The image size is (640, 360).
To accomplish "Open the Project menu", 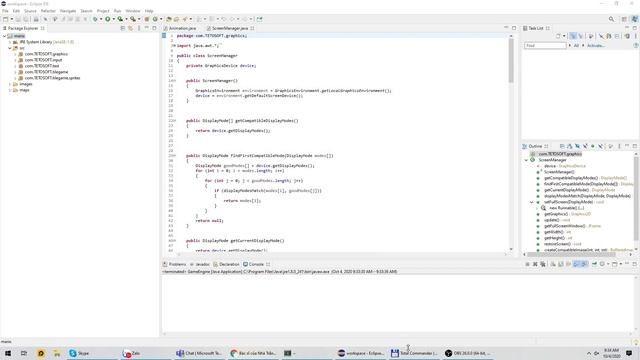I will coord(103,11).
